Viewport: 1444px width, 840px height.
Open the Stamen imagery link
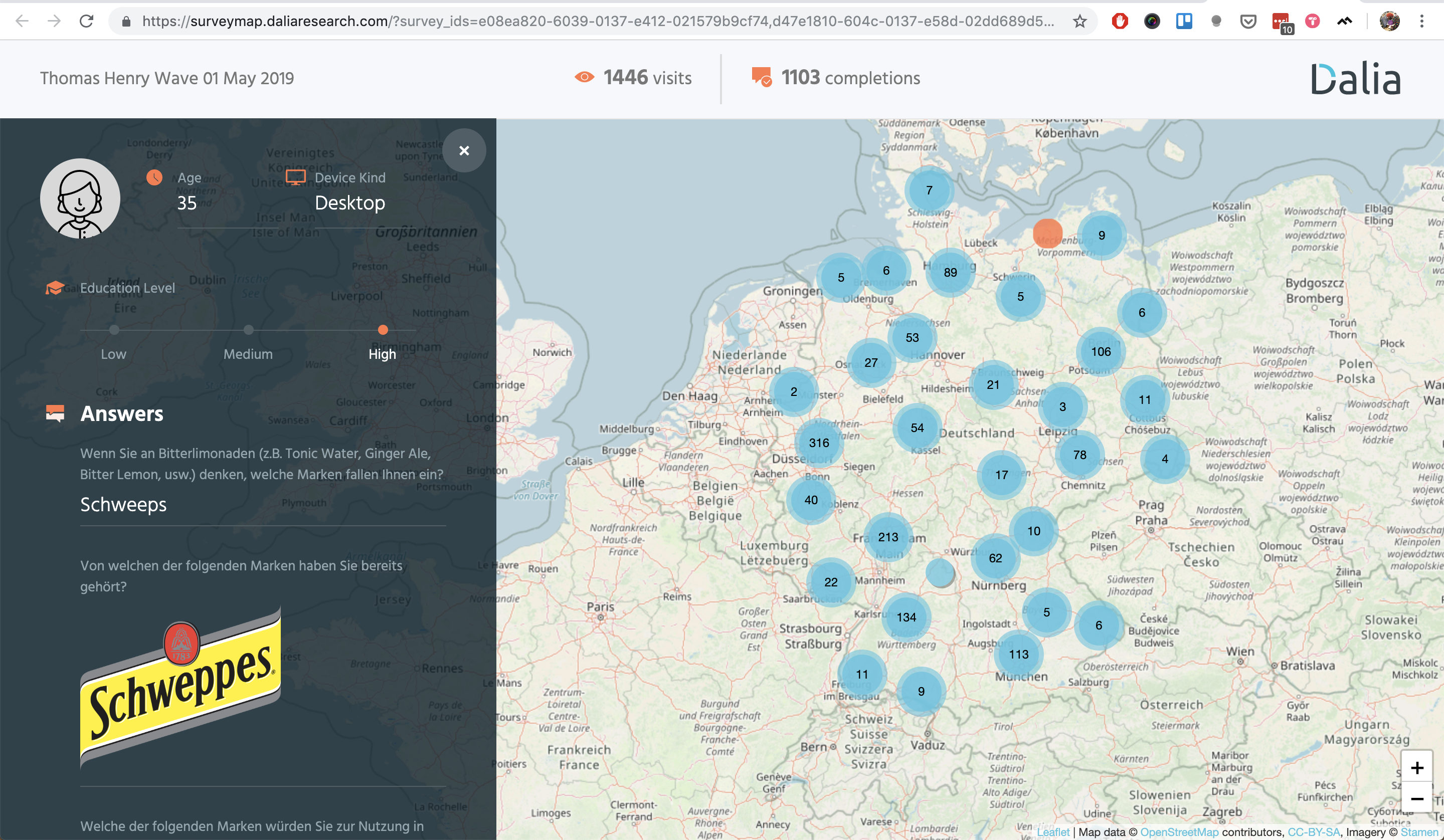tap(1419, 832)
